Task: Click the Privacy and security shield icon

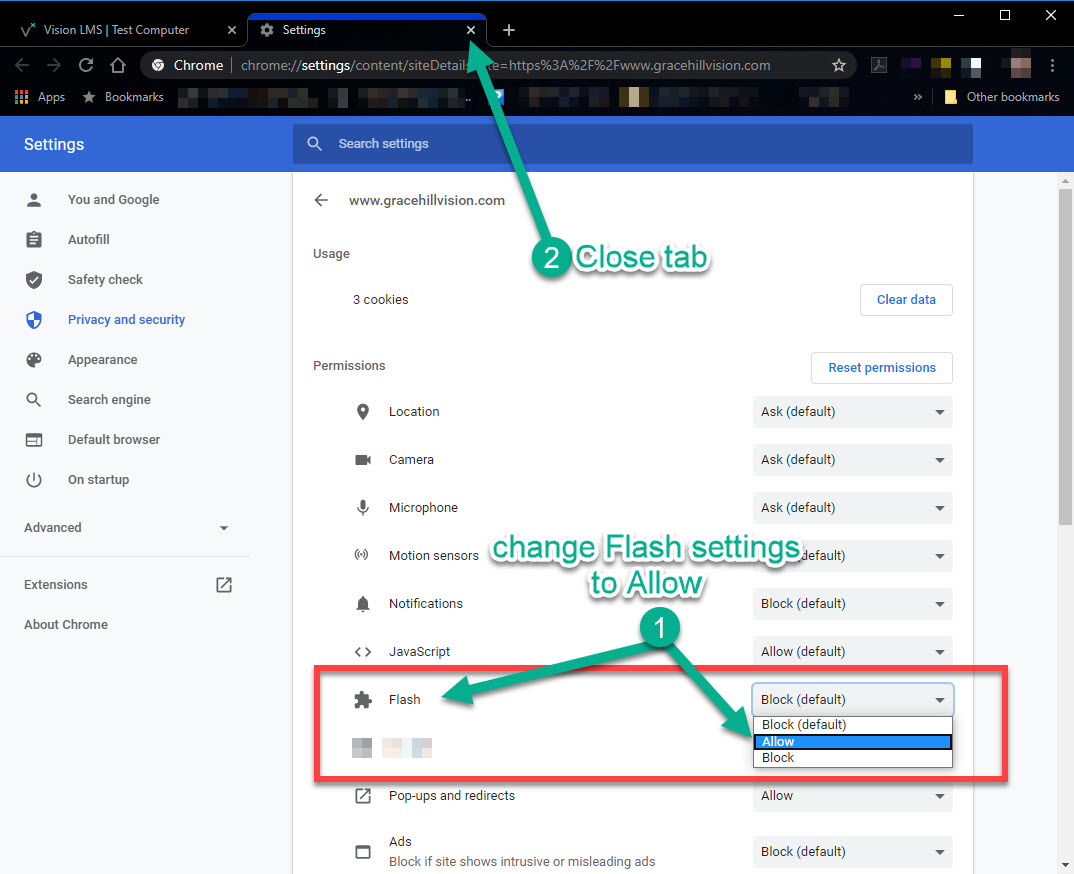Action: [34, 320]
